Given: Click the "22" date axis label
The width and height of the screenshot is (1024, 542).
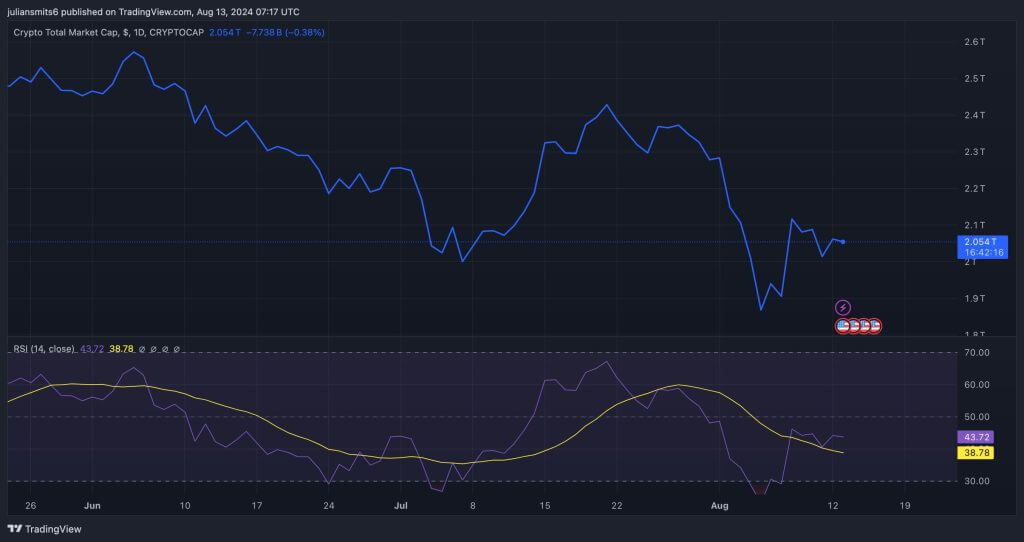Looking at the screenshot, I should [x=616, y=505].
